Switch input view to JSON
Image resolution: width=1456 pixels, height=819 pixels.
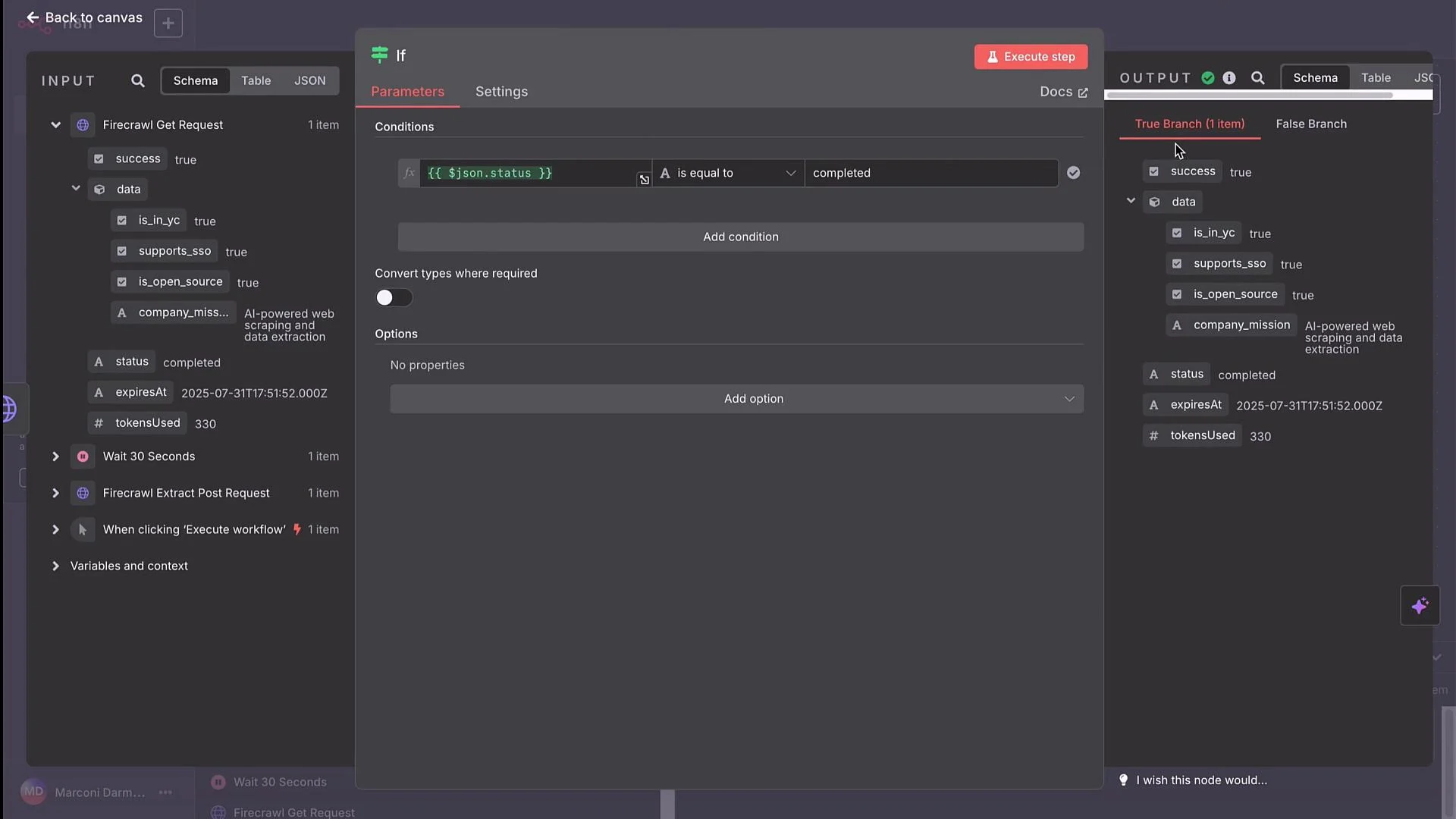(x=309, y=80)
